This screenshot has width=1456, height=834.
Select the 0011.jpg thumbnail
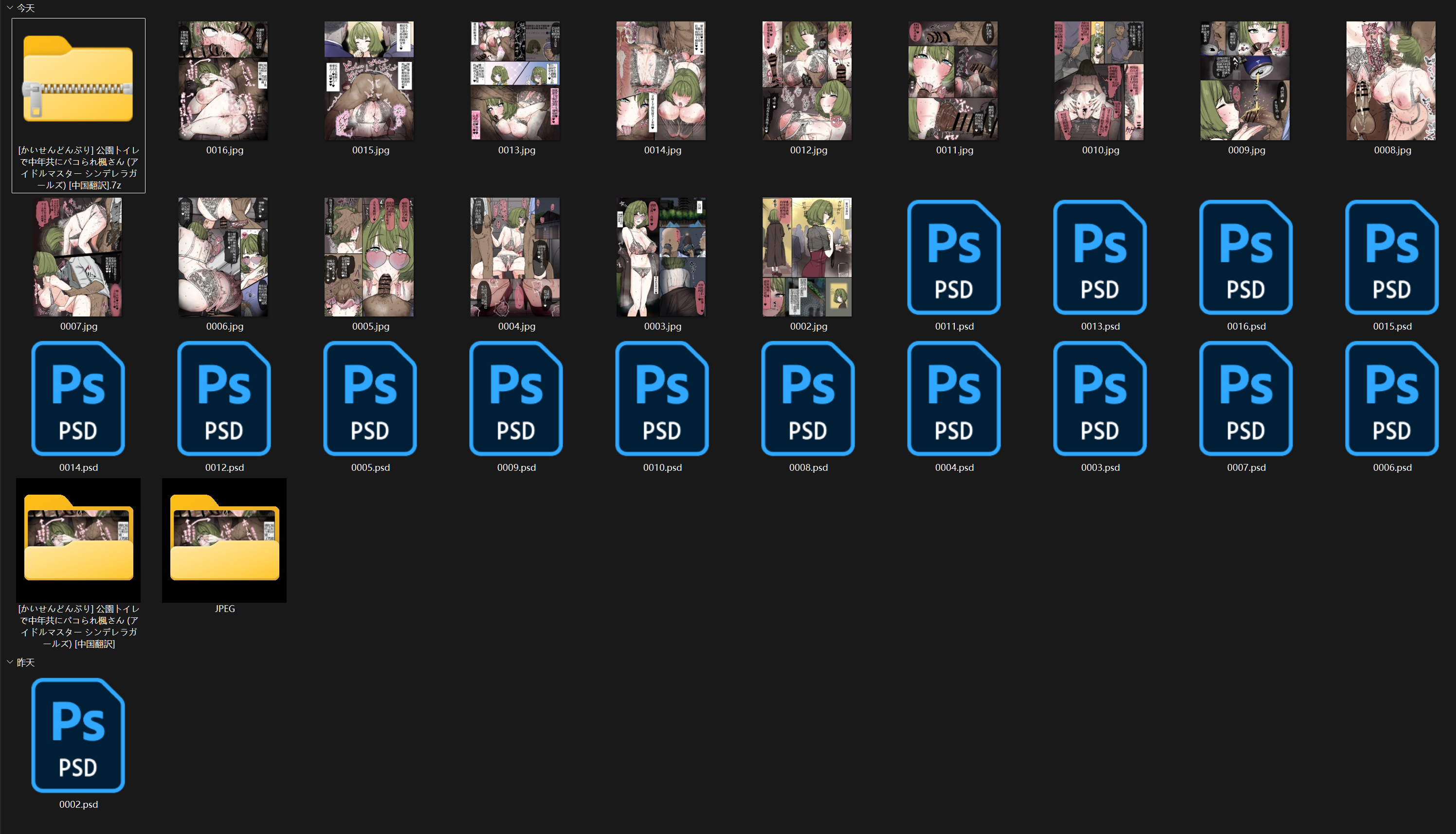pyautogui.click(x=953, y=81)
